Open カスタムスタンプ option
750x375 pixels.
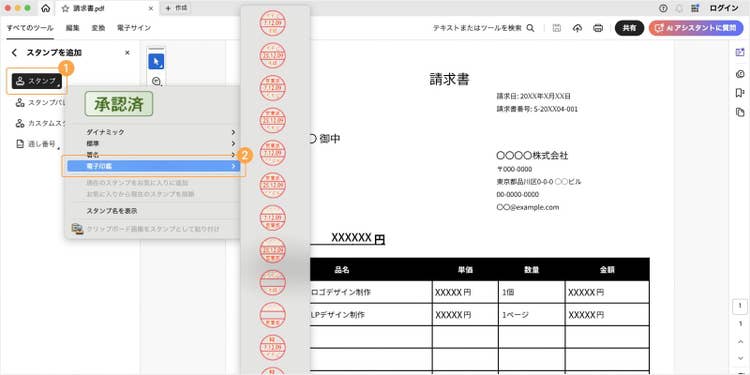tap(40, 123)
